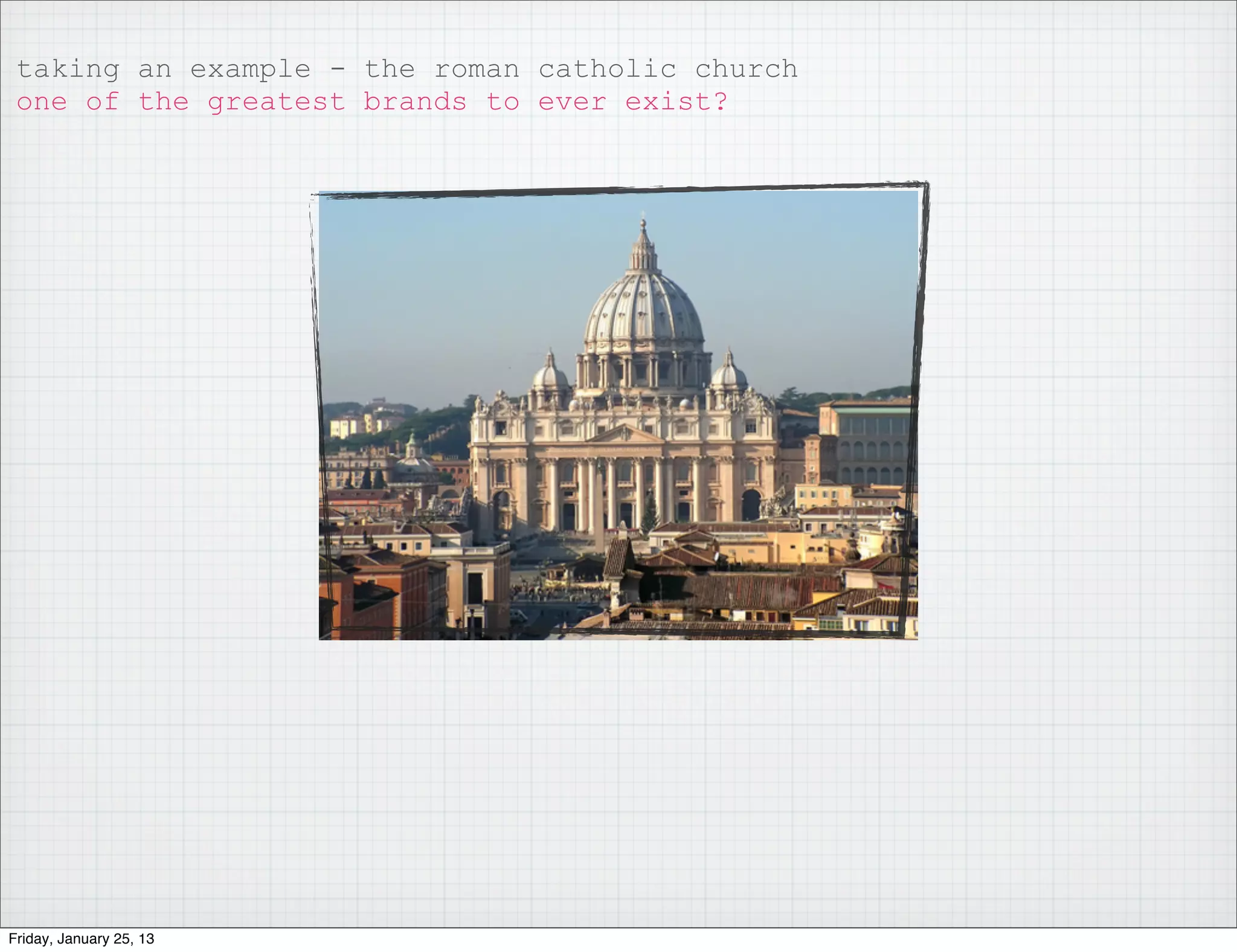Image resolution: width=1237 pixels, height=952 pixels.
Task: Select the pink 'one of the greatest brands to ever exist?' line
Action: (372, 102)
